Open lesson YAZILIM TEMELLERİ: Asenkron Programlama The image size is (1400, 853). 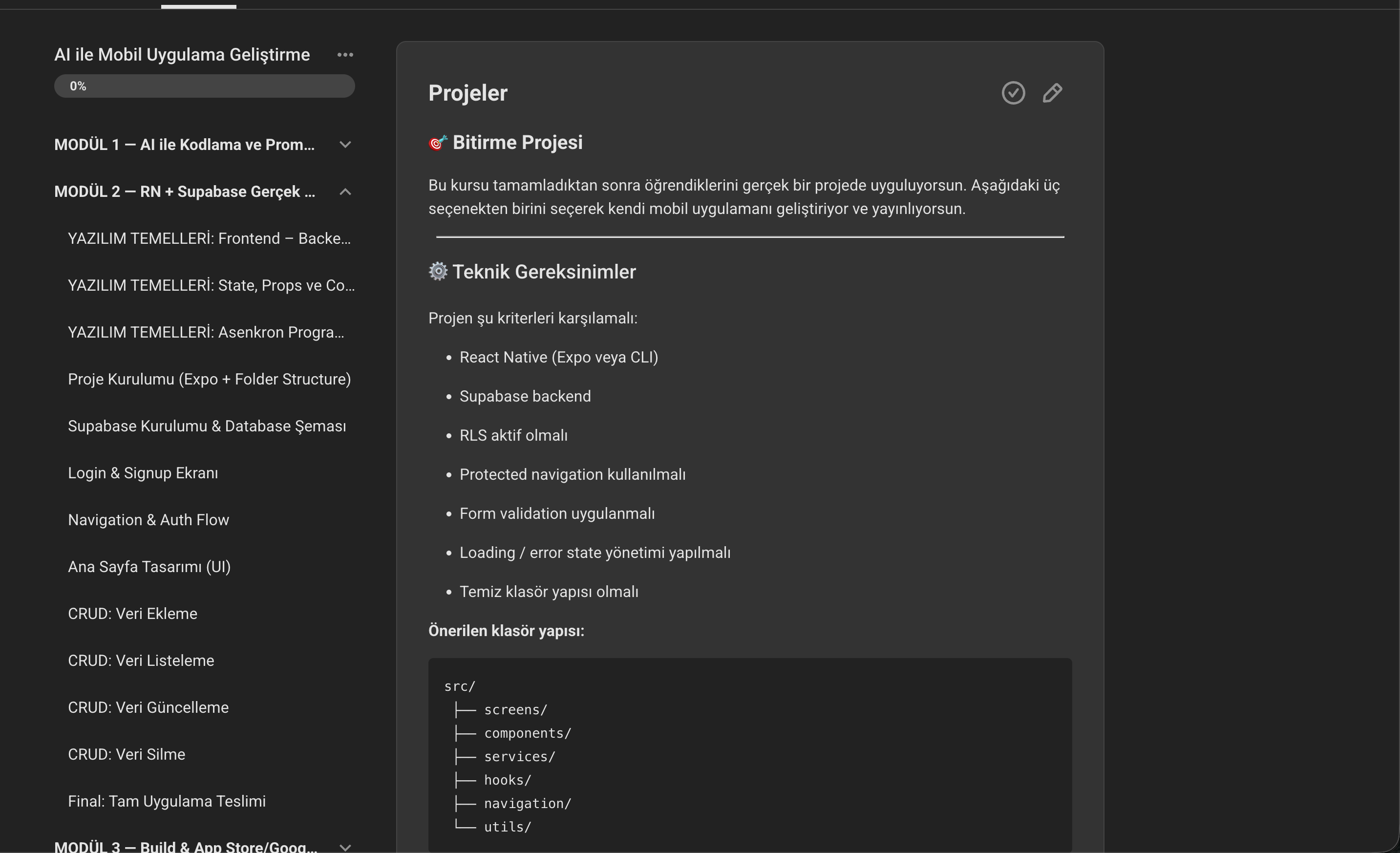click(x=206, y=332)
